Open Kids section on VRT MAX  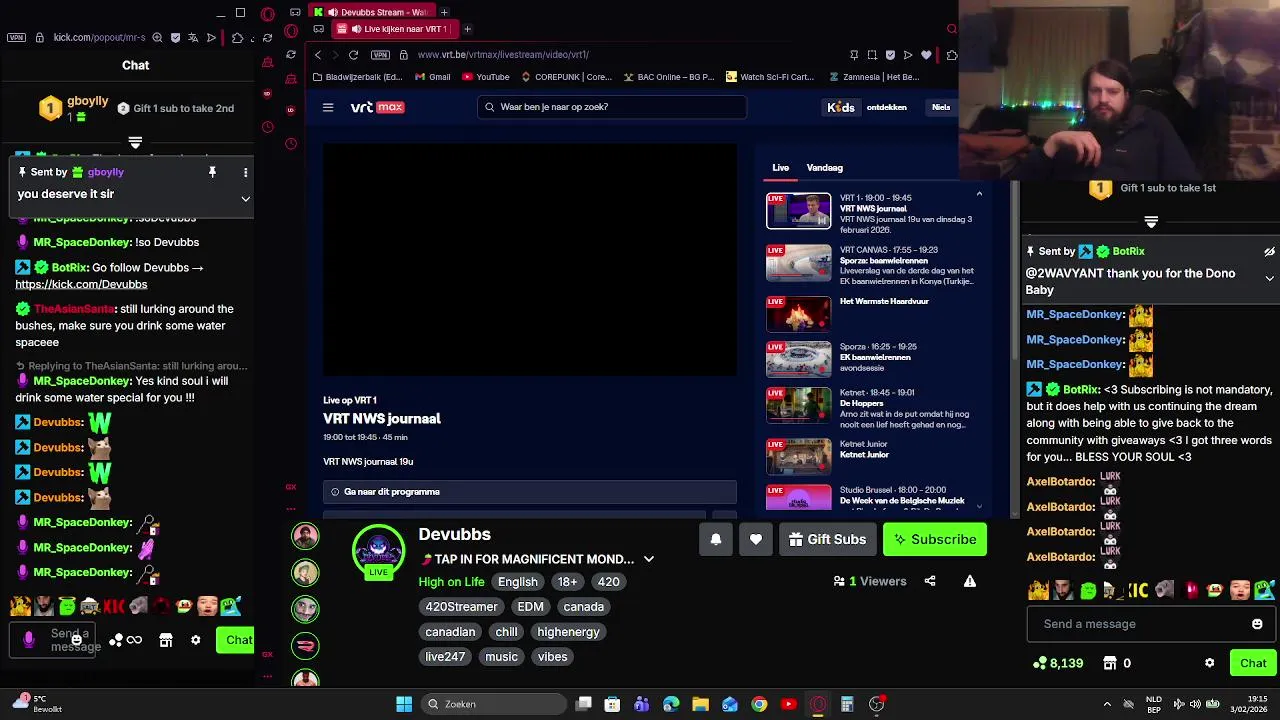pos(841,107)
